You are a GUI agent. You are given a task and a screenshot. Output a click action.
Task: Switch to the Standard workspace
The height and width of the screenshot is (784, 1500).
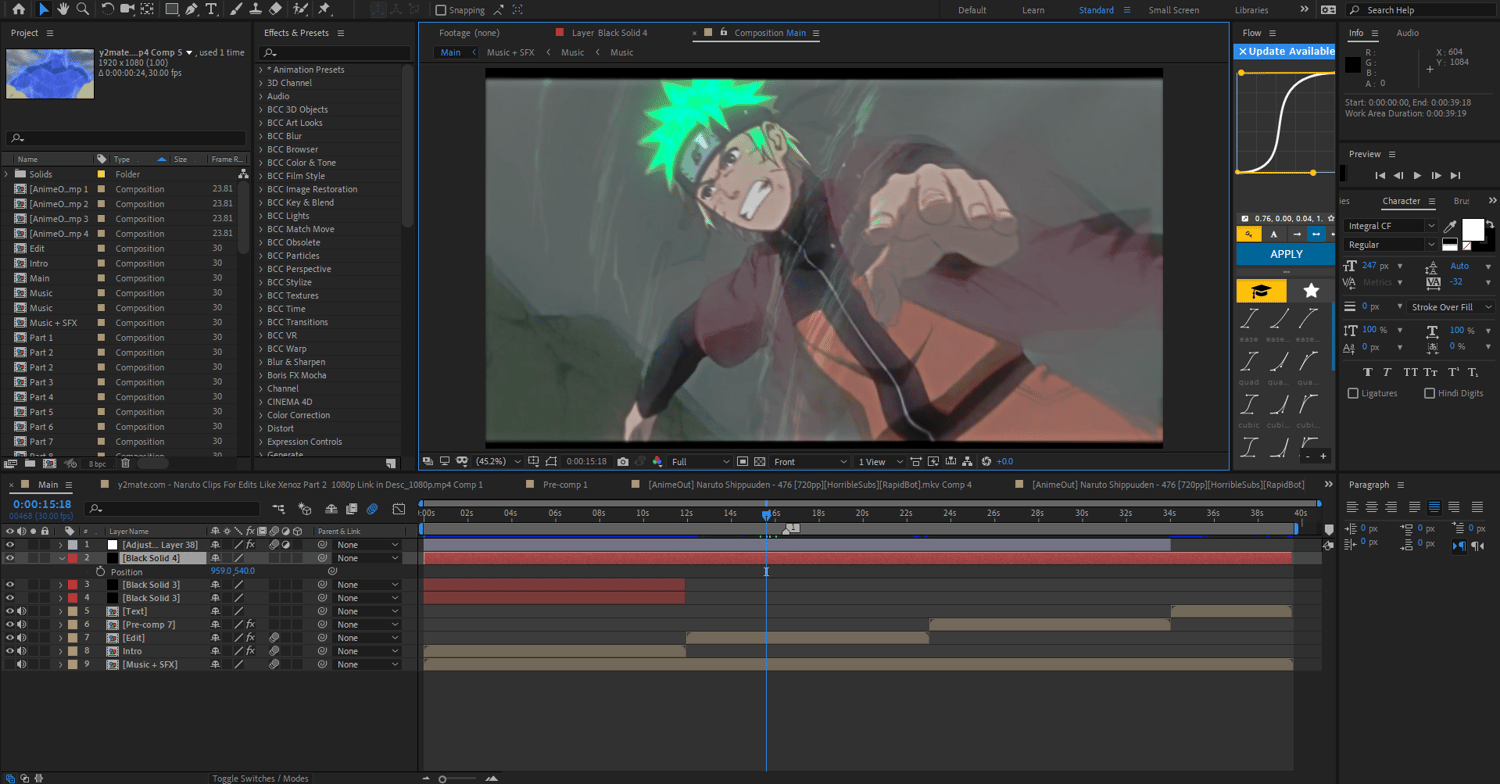[x=1096, y=10]
